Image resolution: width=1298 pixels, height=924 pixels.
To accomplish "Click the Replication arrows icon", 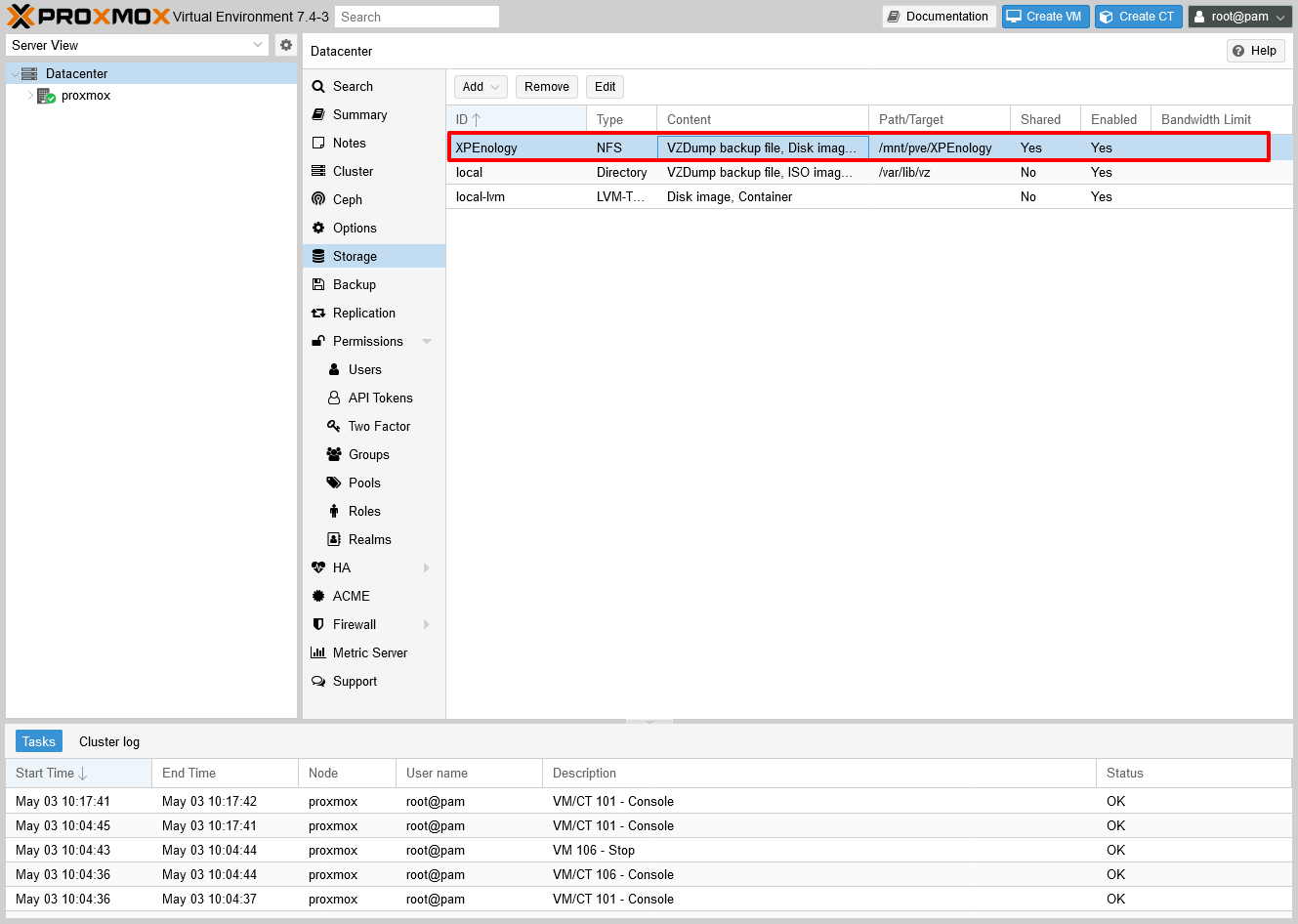I will 318,313.
